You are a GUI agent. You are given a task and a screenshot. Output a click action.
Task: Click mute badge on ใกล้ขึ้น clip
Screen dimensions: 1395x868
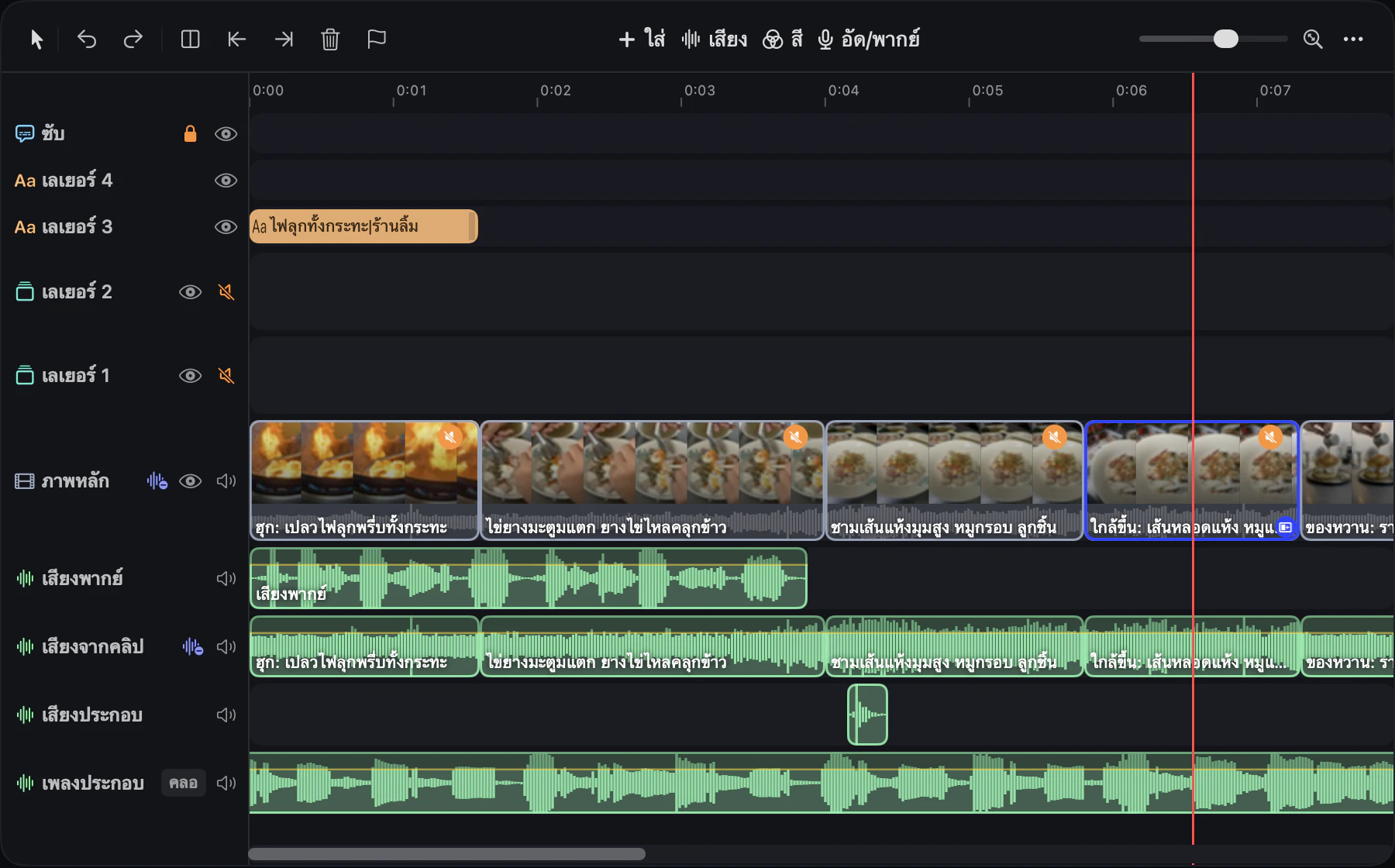point(1270,437)
